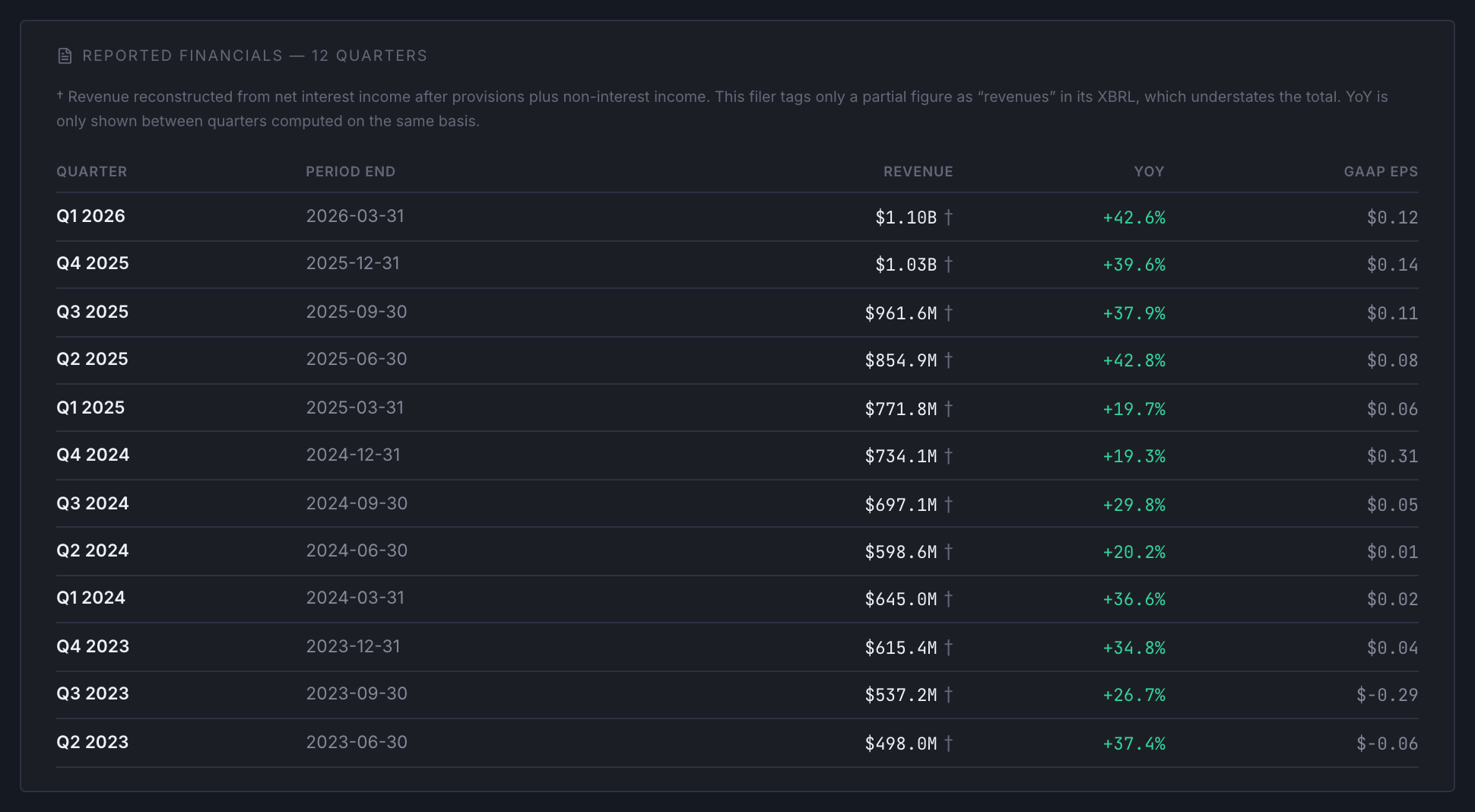Select the dagger marker next to $645.0M
This screenshot has width=1475, height=812.
[x=948, y=599]
